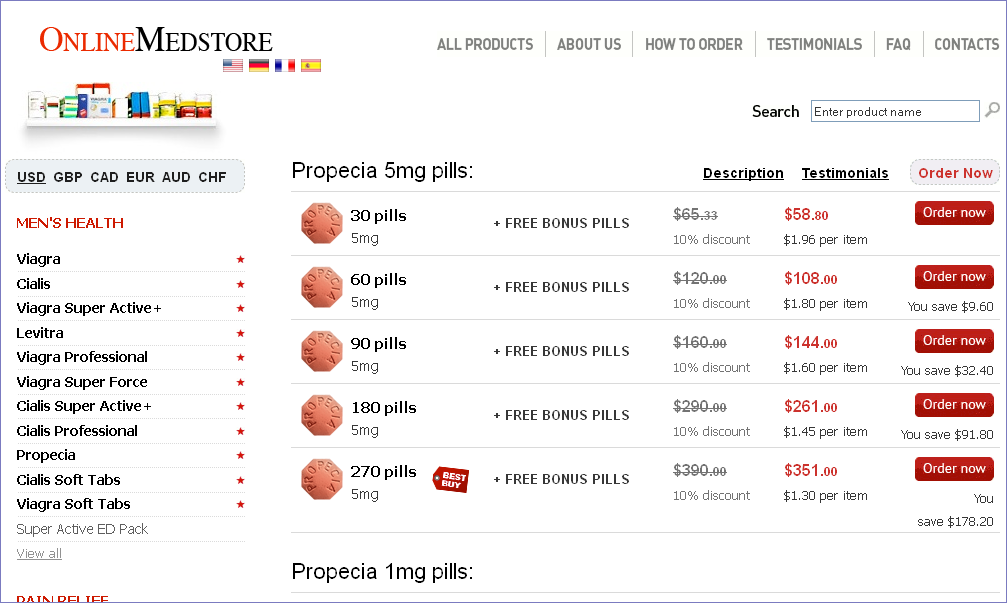The width and height of the screenshot is (1007, 603).
Task: Click the pink Order Now button
Action: pyautogui.click(x=955, y=173)
